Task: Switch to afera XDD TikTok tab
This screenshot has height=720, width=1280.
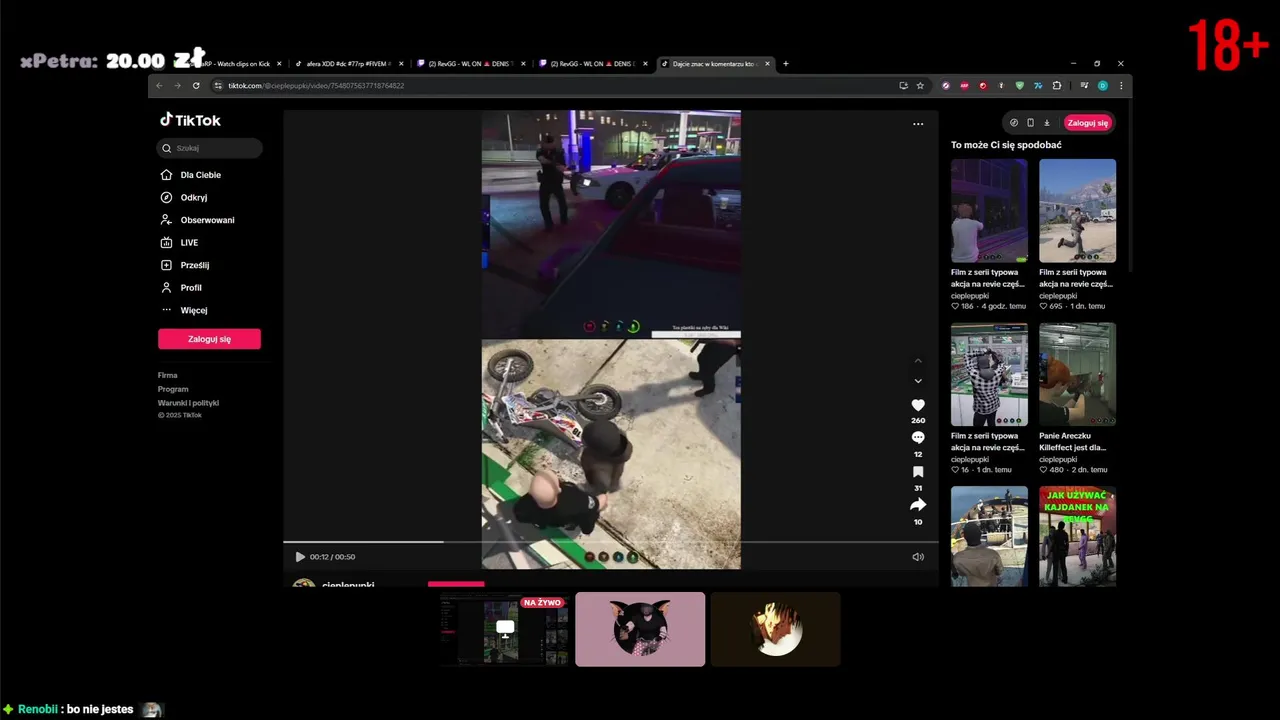Action: click(348, 64)
